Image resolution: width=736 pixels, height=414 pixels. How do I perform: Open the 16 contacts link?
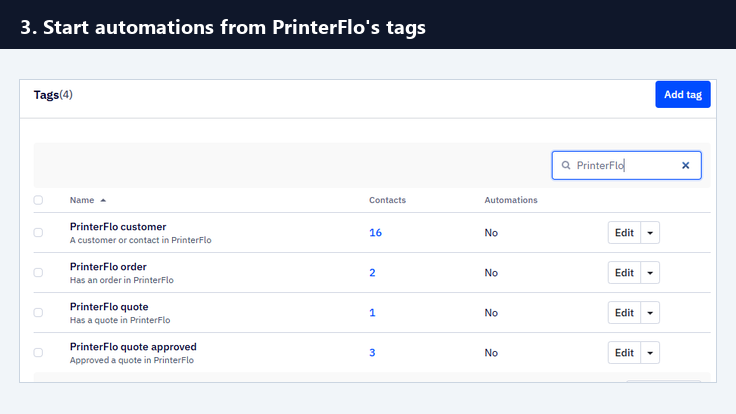(375, 233)
